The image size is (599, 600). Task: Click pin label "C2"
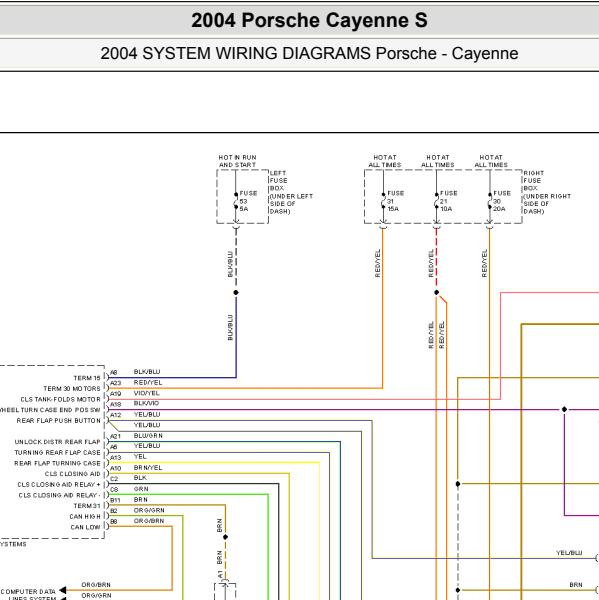click(x=114, y=479)
